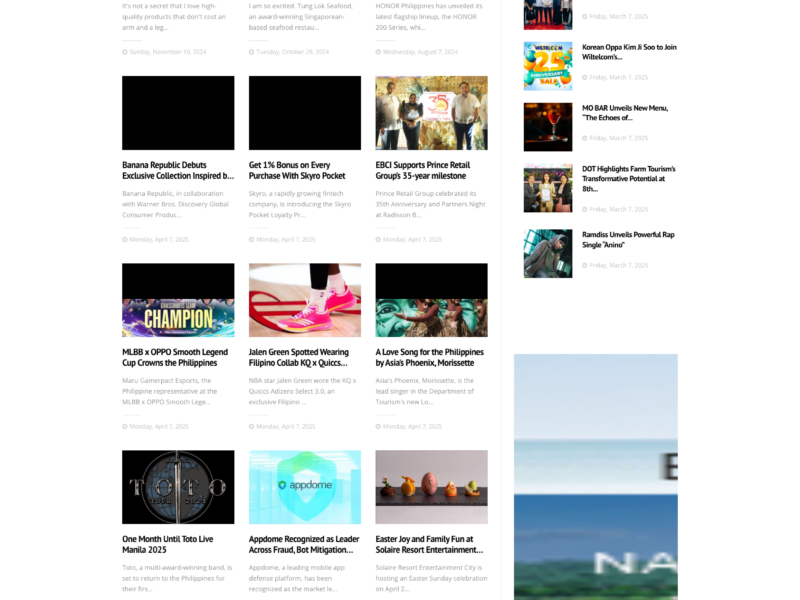Click the beach banner advertisement in sidebar
This screenshot has width=800, height=600.
[x=596, y=477]
